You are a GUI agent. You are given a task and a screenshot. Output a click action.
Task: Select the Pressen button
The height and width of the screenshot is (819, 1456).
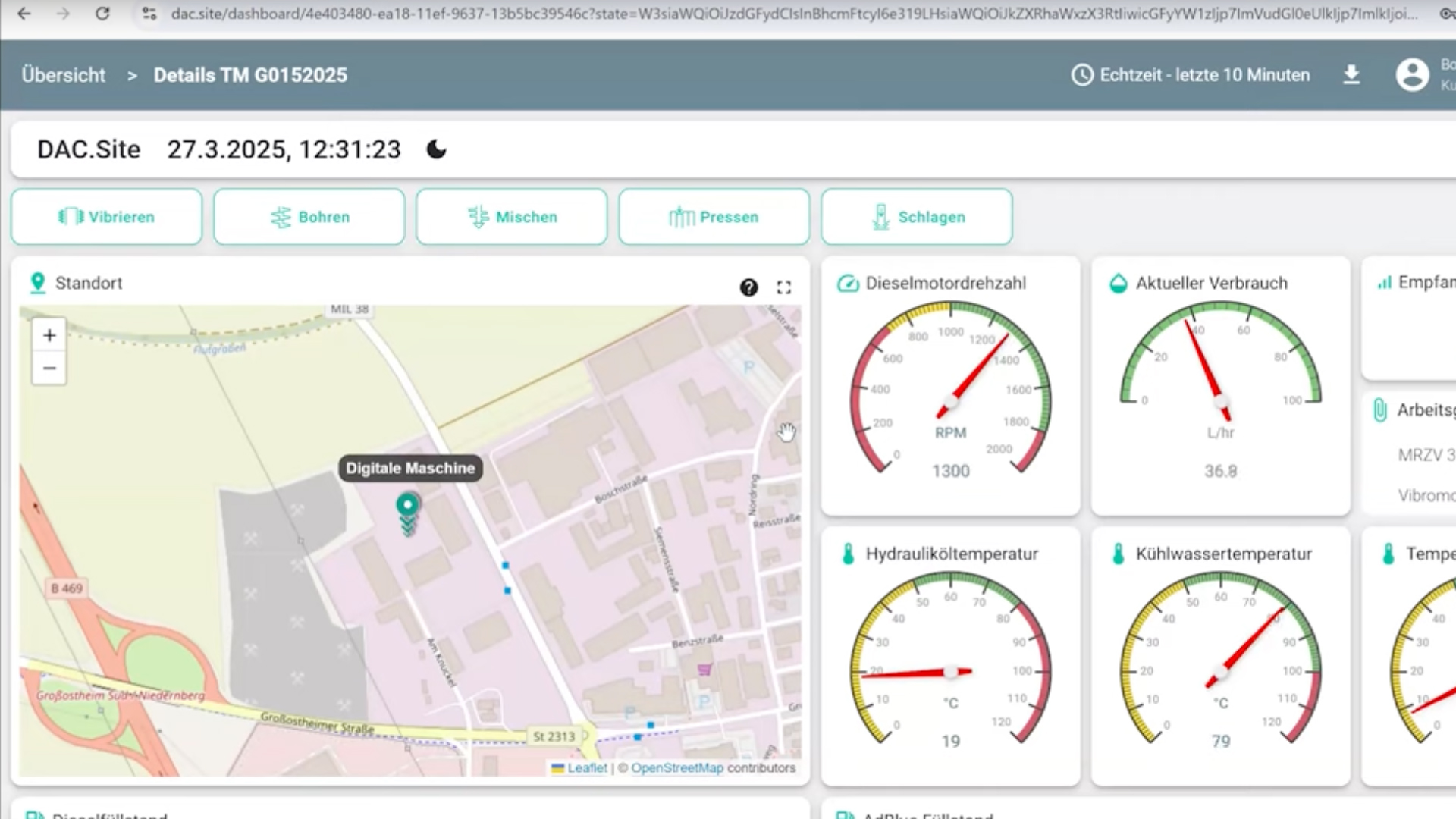[x=714, y=217]
